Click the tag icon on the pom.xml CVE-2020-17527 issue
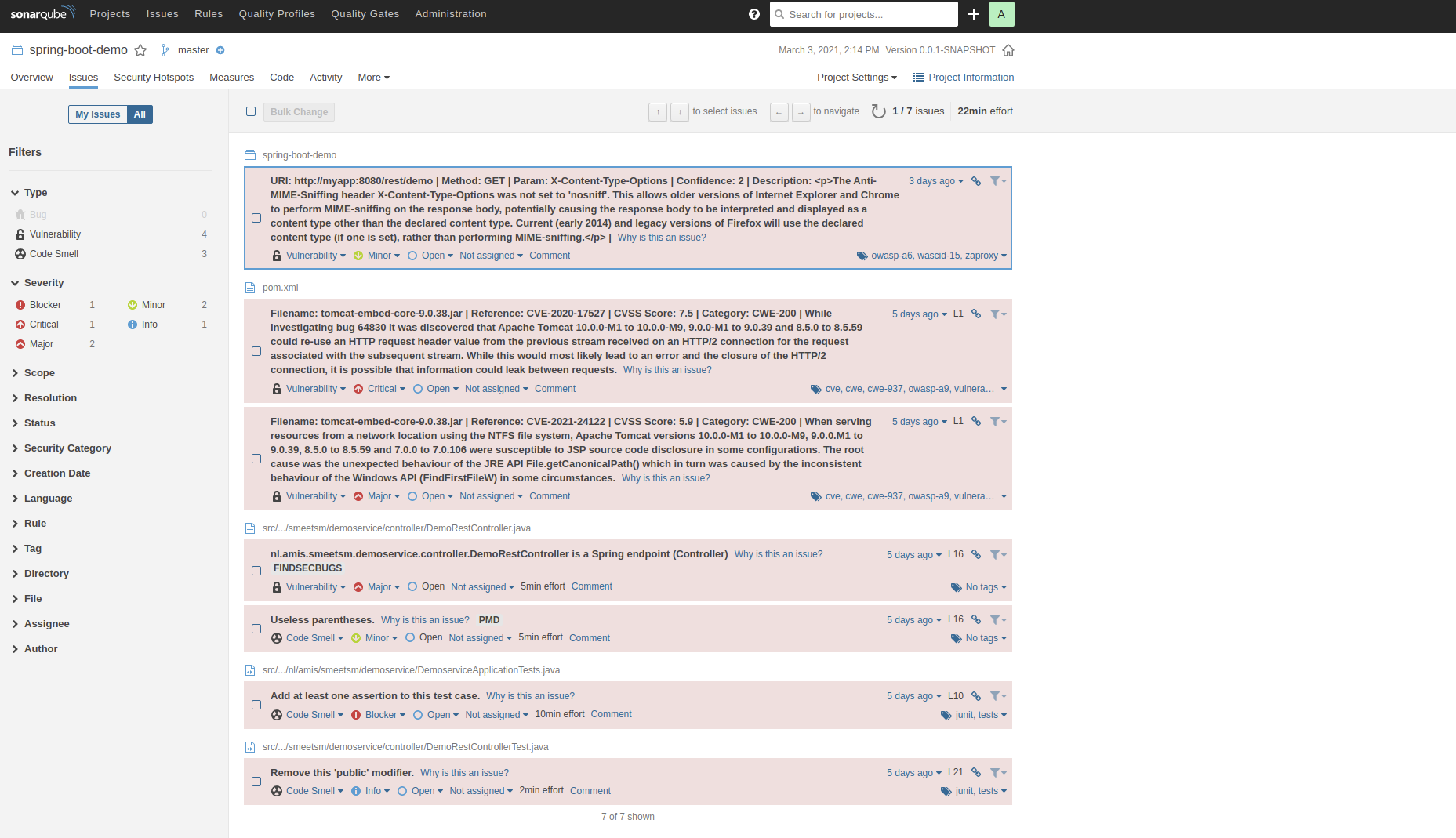The height and width of the screenshot is (838, 1456). tap(815, 389)
